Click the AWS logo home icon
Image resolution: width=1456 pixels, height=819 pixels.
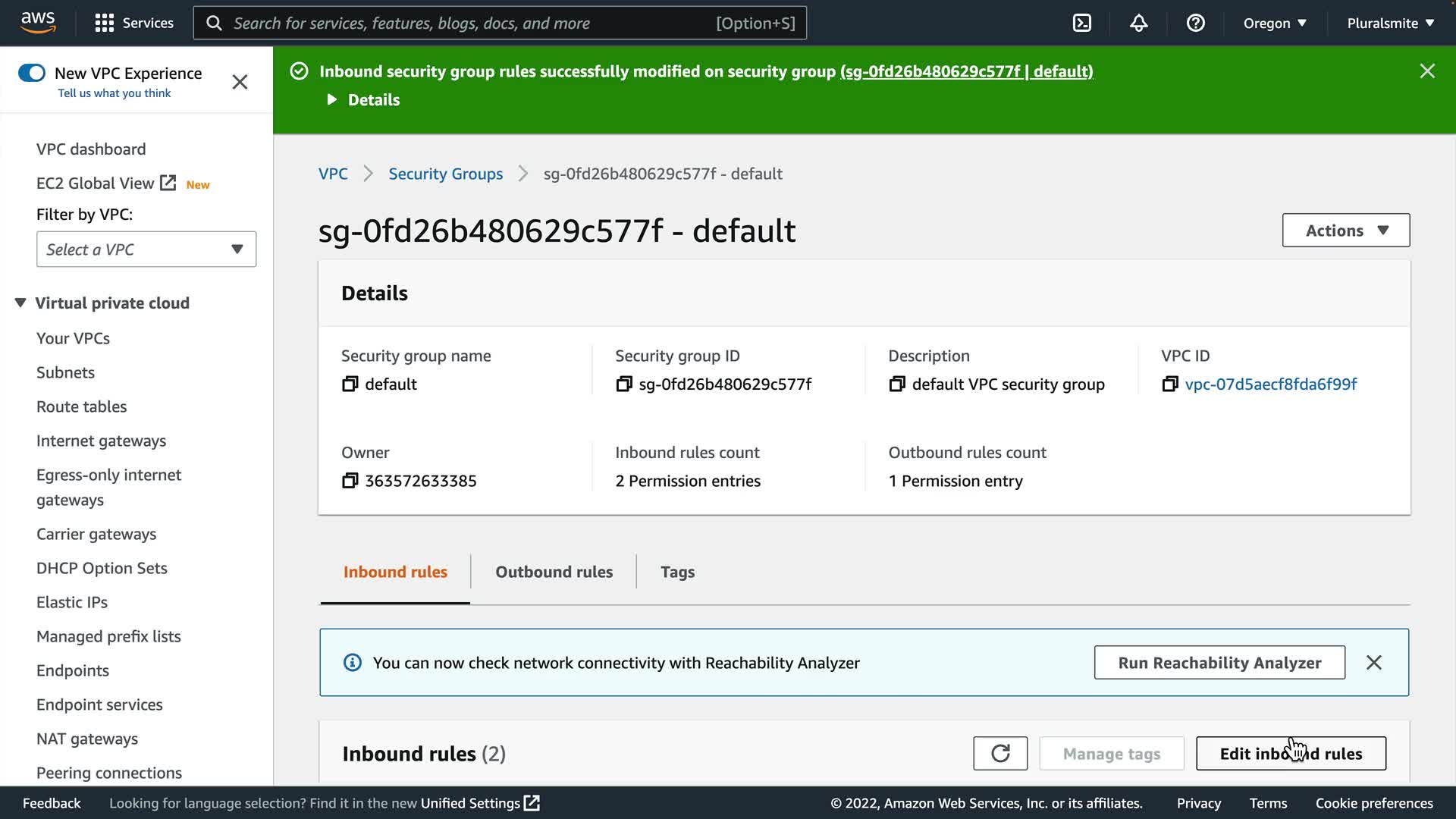tap(38, 23)
